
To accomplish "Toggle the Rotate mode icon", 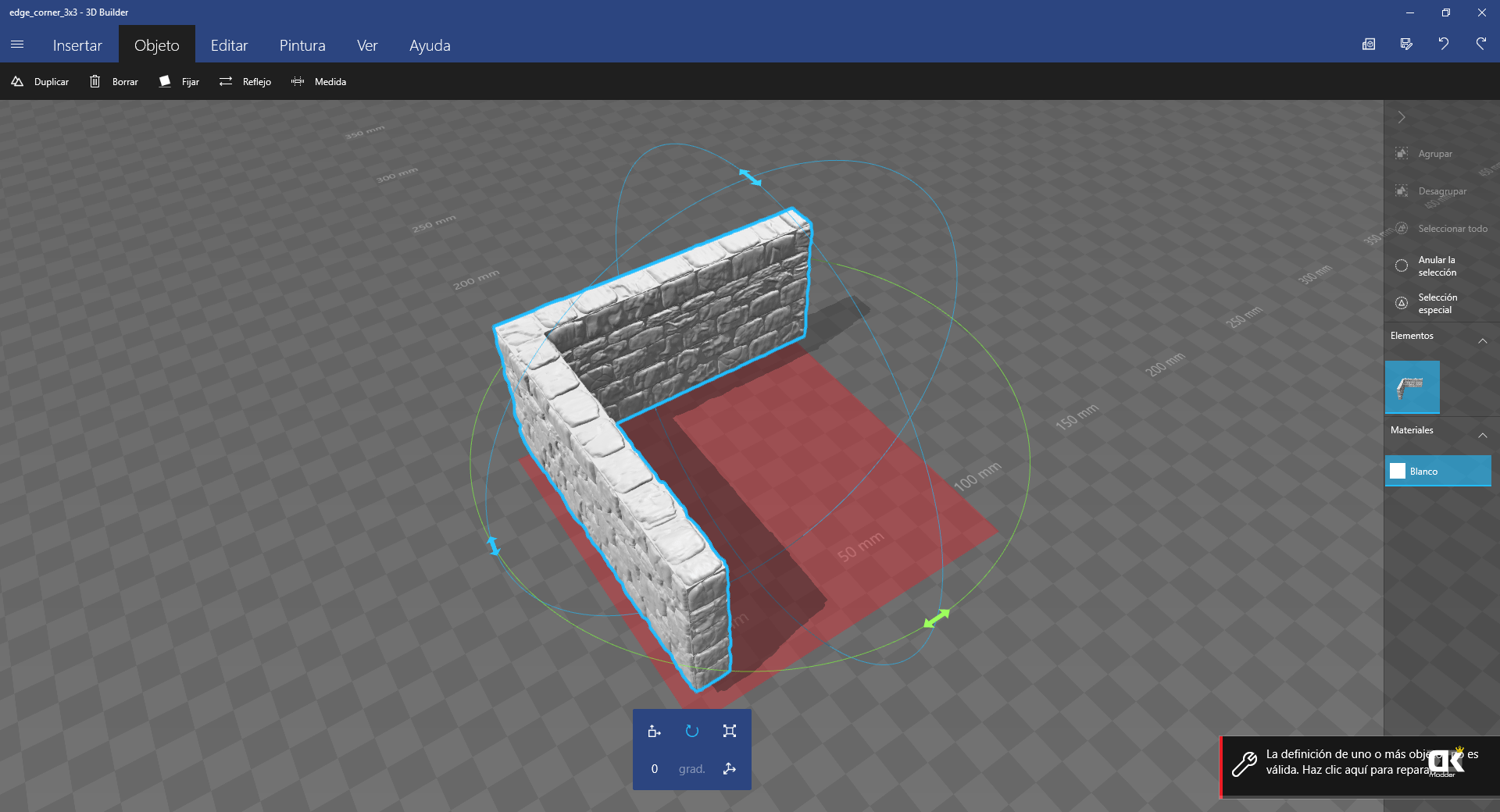I will pos(691,731).
